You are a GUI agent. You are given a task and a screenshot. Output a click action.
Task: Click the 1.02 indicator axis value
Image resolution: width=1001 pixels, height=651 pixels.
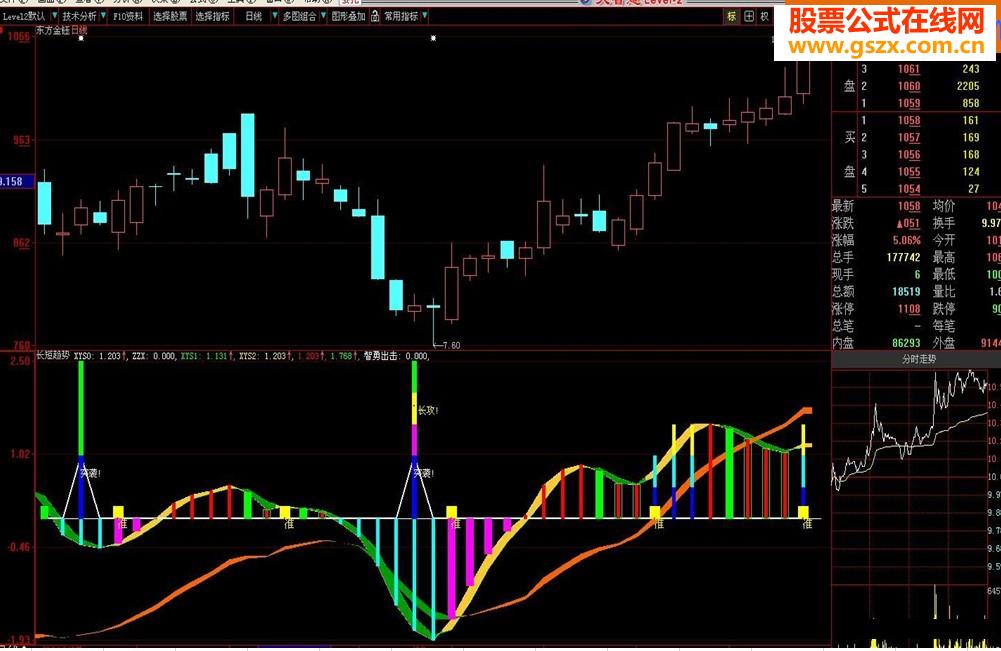click(x=20, y=454)
